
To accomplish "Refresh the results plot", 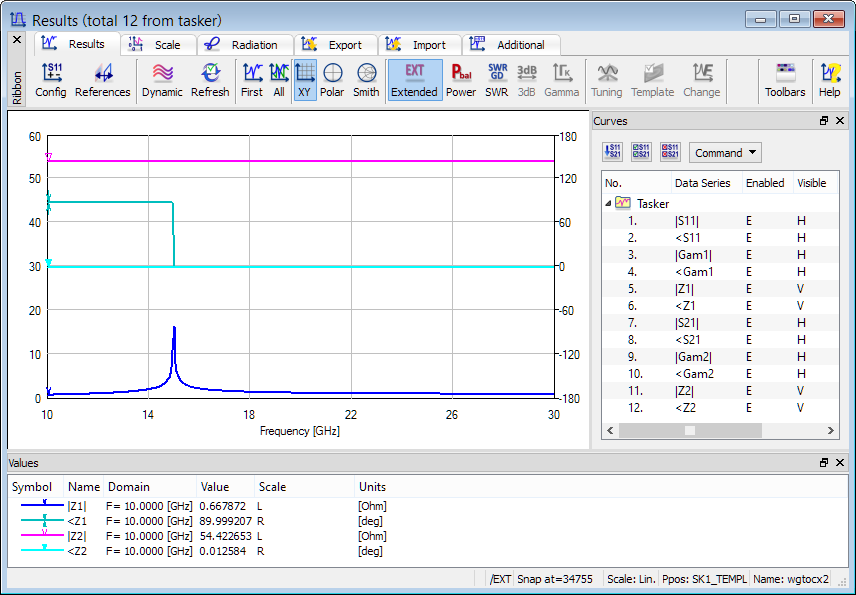I will click(x=210, y=80).
